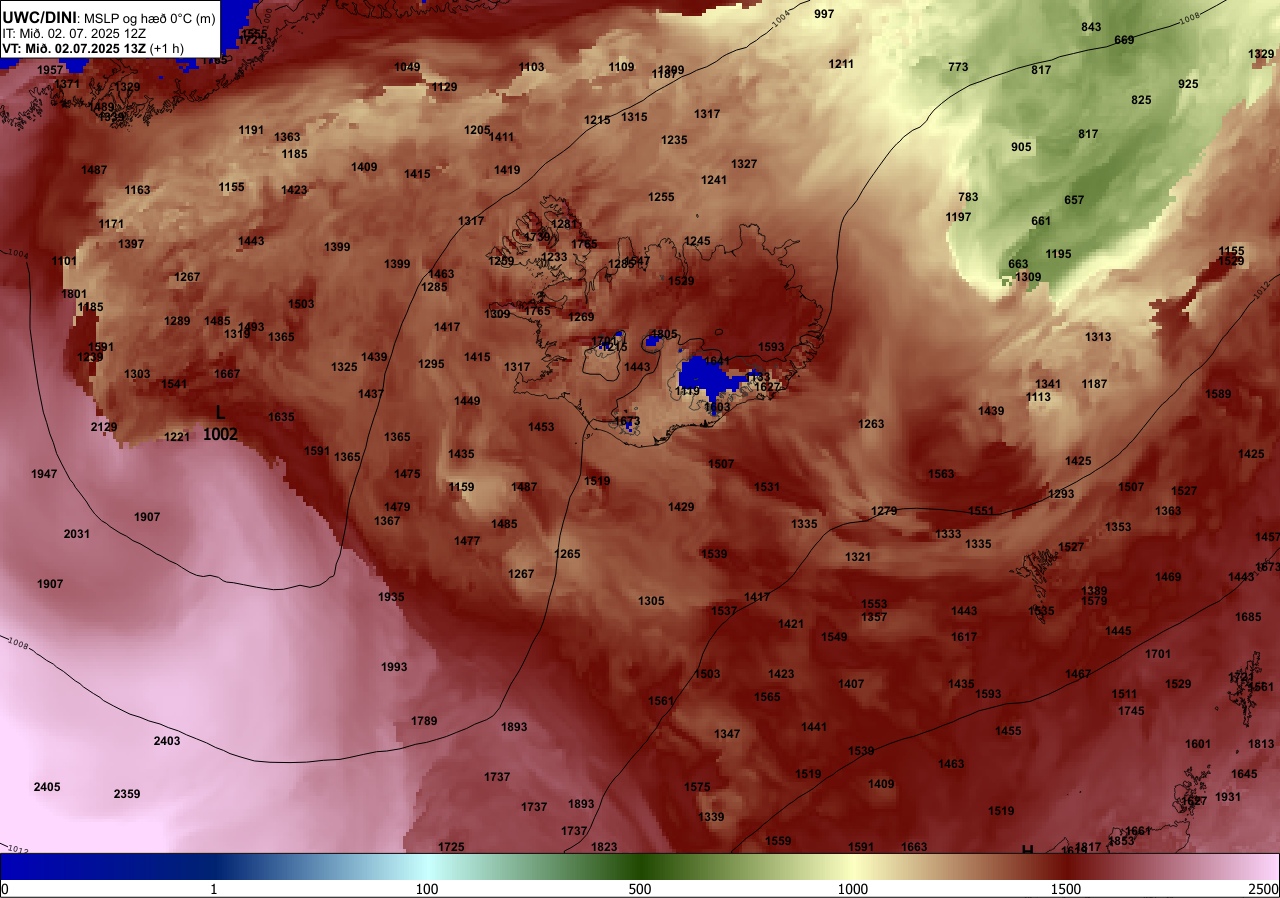
Task: Select the value '1551'
Action: [x=981, y=511]
